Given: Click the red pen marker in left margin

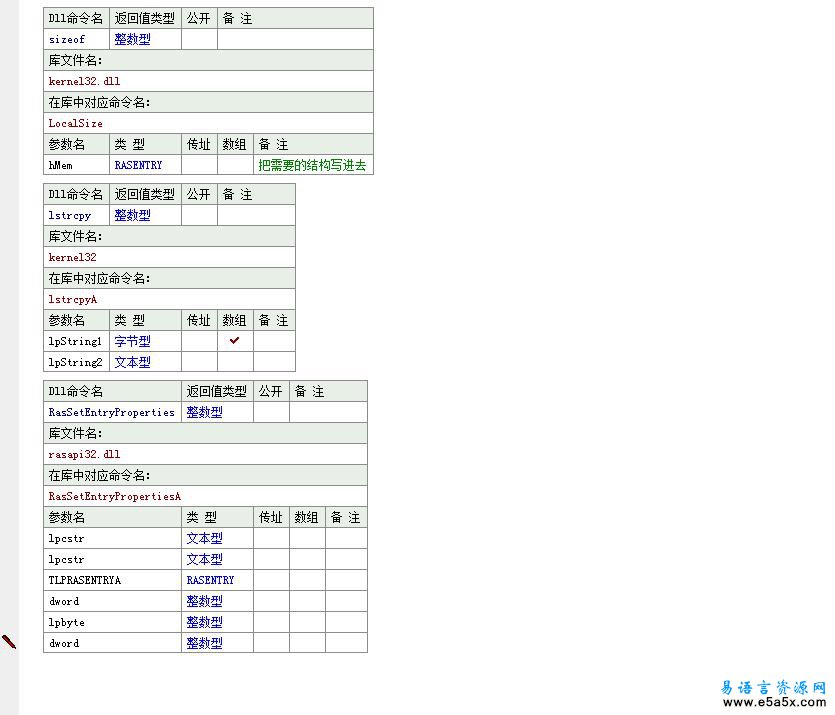Looking at the screenshot, I should (9, 642).
